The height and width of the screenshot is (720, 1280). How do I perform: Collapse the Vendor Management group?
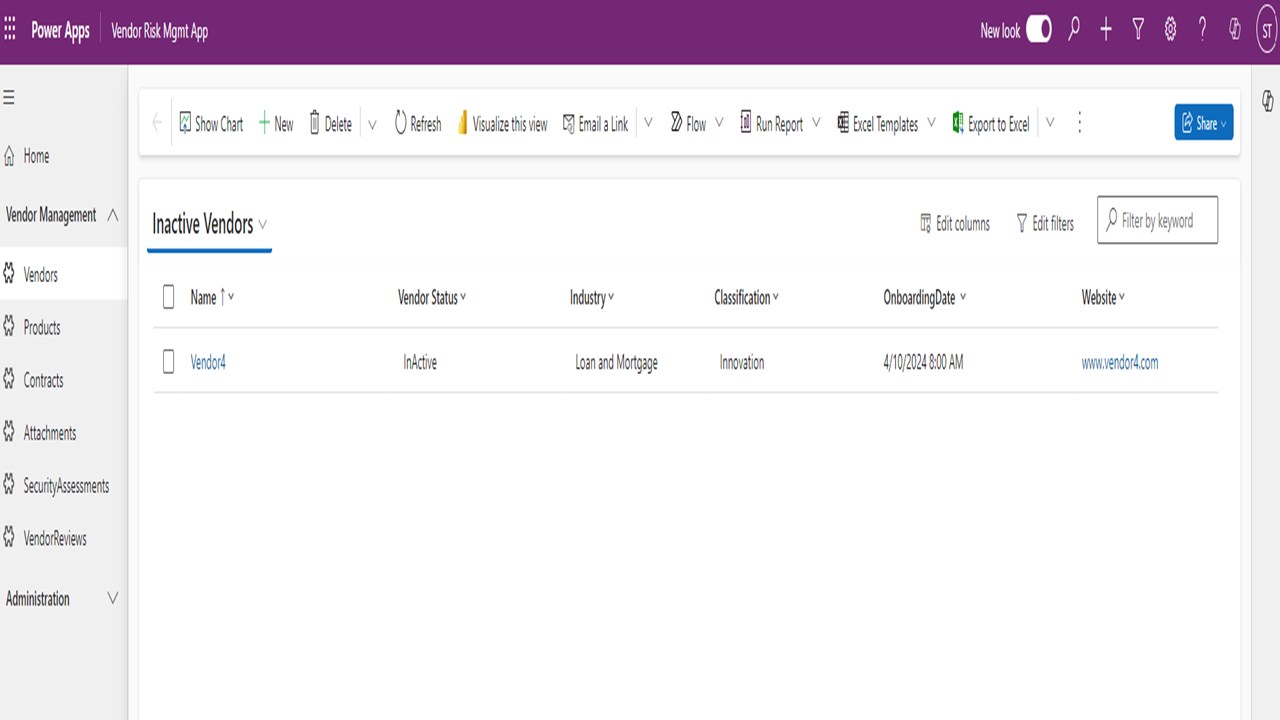pos(112,214)
